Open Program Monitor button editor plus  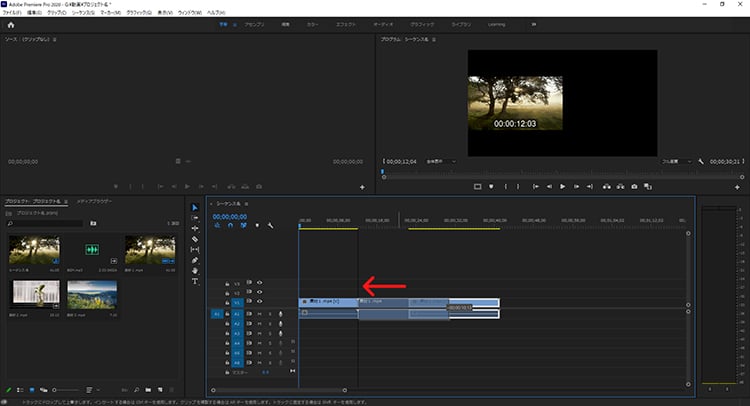(x=737, y=187)
